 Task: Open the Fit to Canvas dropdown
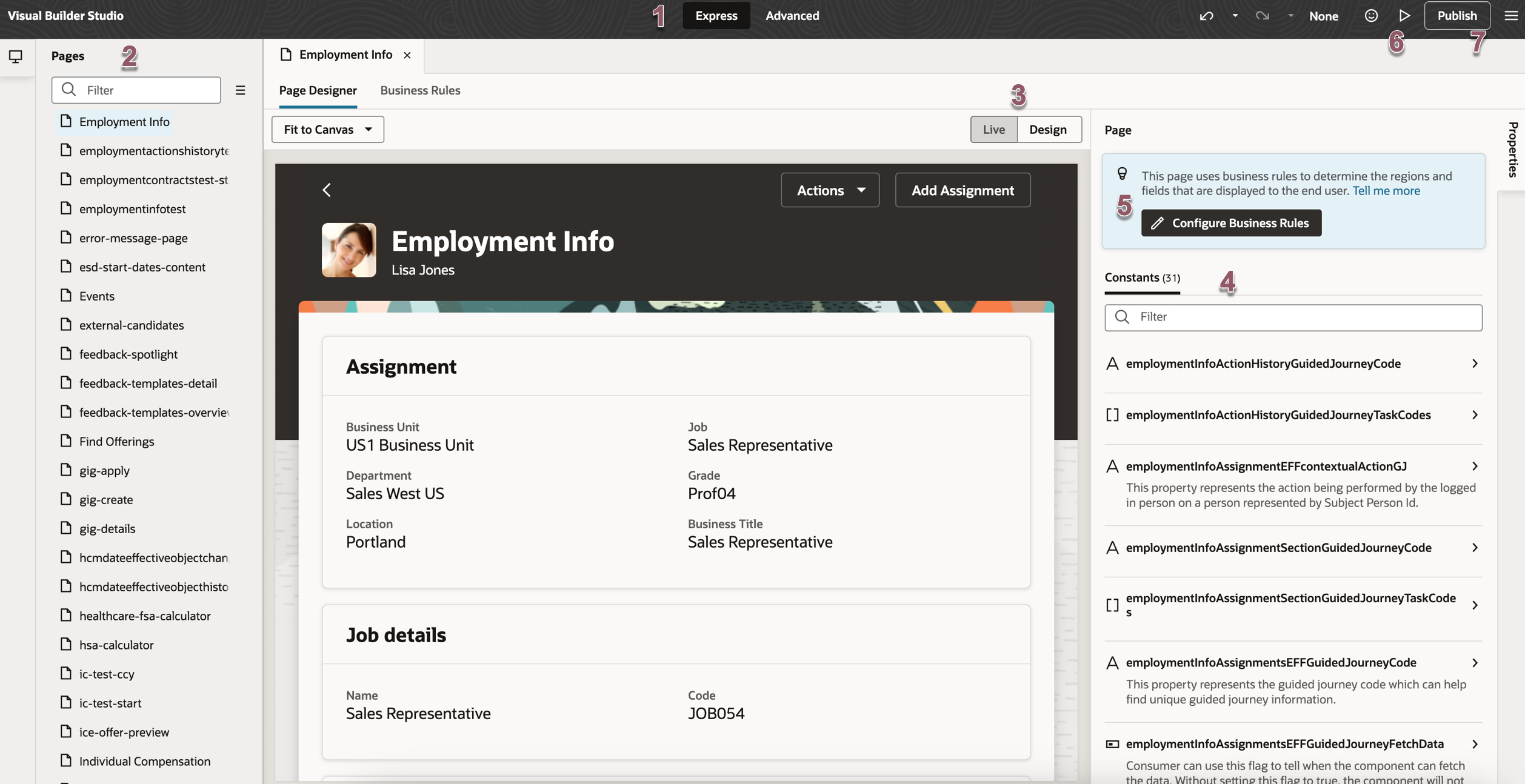pyautogui.click(x=328, y=130)
